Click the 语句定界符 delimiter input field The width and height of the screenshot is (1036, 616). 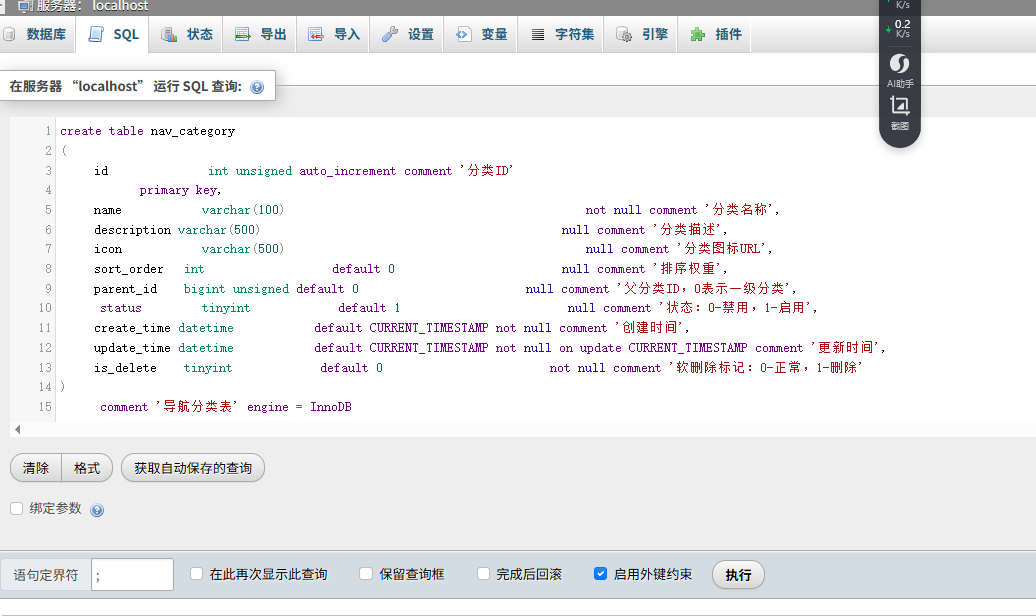pos(132,575)
